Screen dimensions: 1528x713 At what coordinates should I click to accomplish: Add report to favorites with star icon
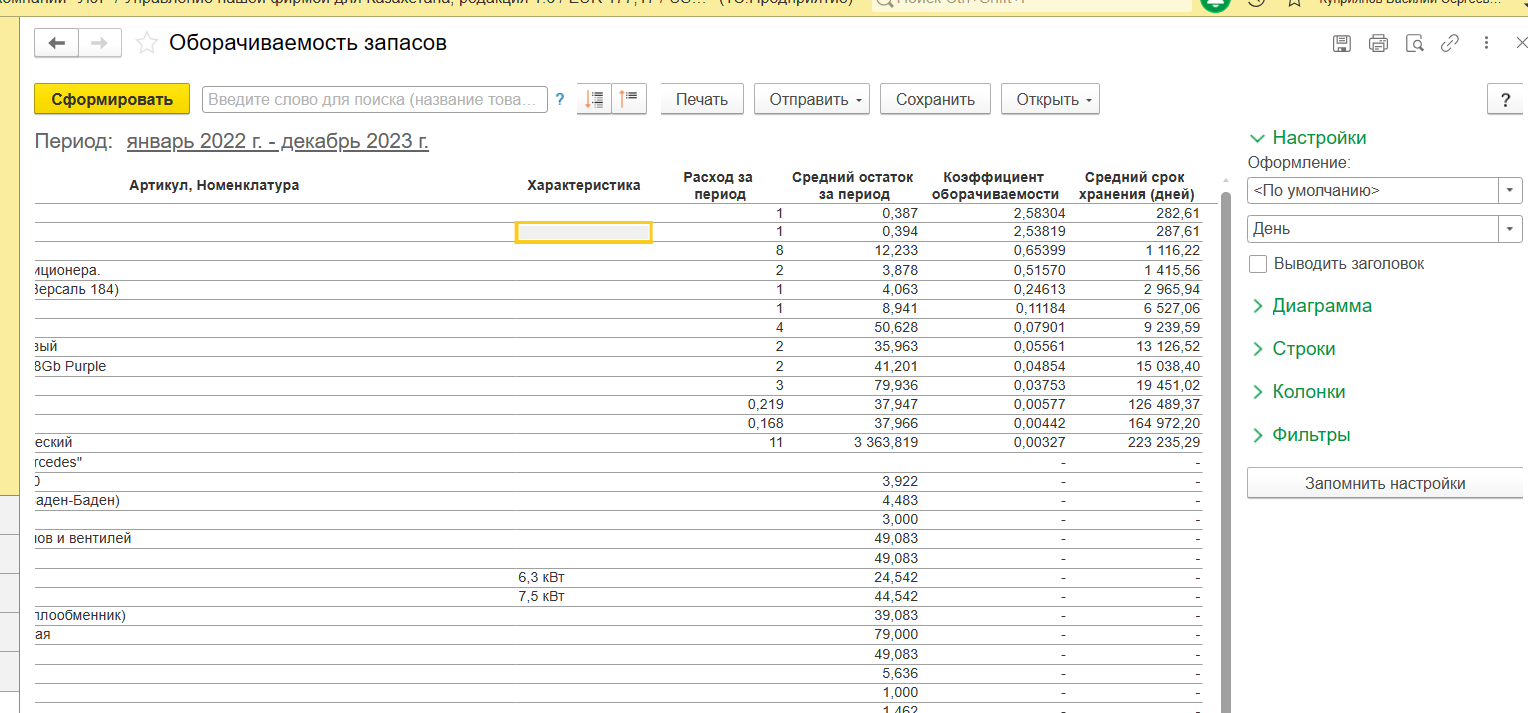tap(147, 43)
